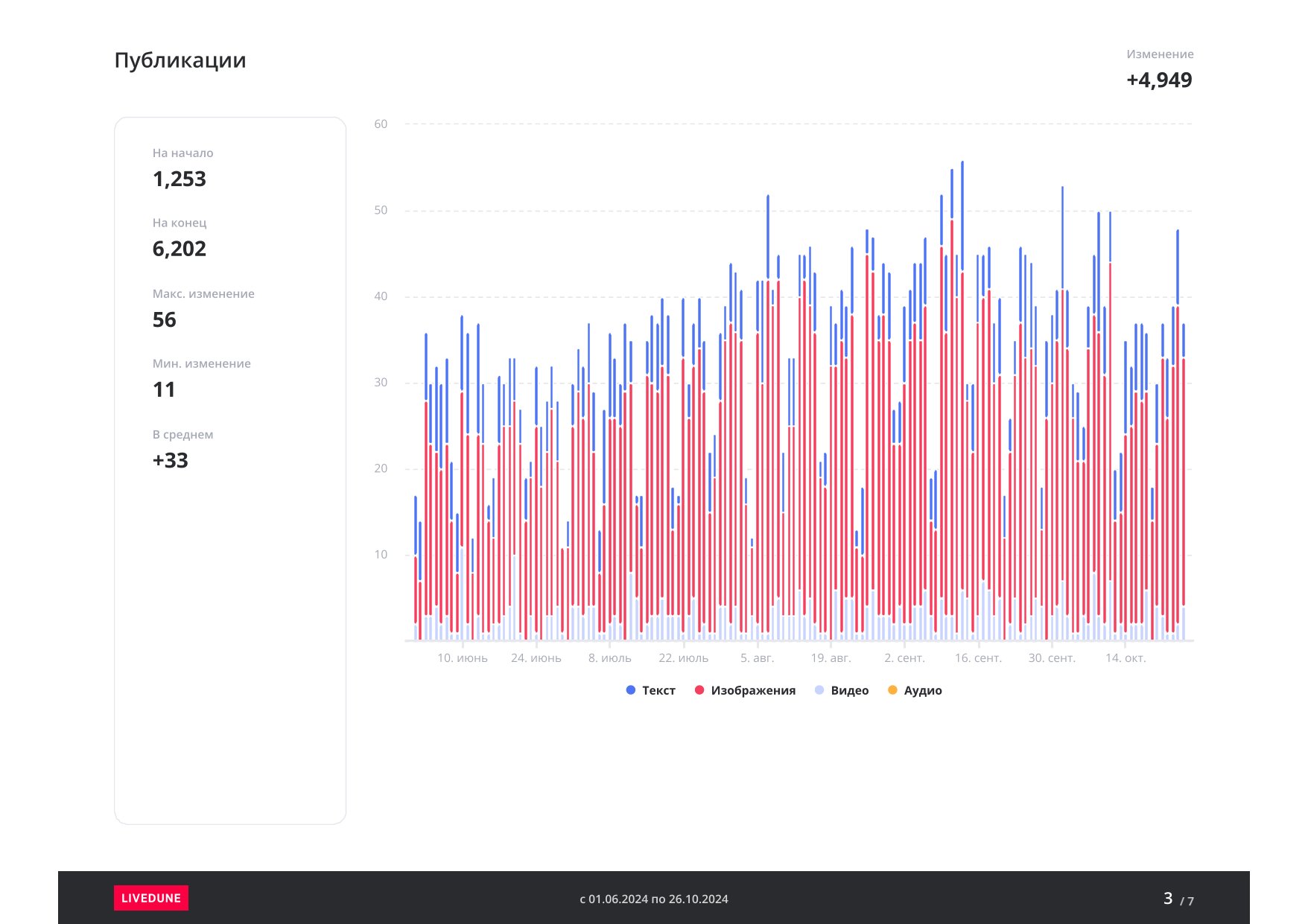Image resolution: width=1308 pixels, height=924 pixels.
Task: Click the 2. сент. axis label
Action: coord(905,658)
